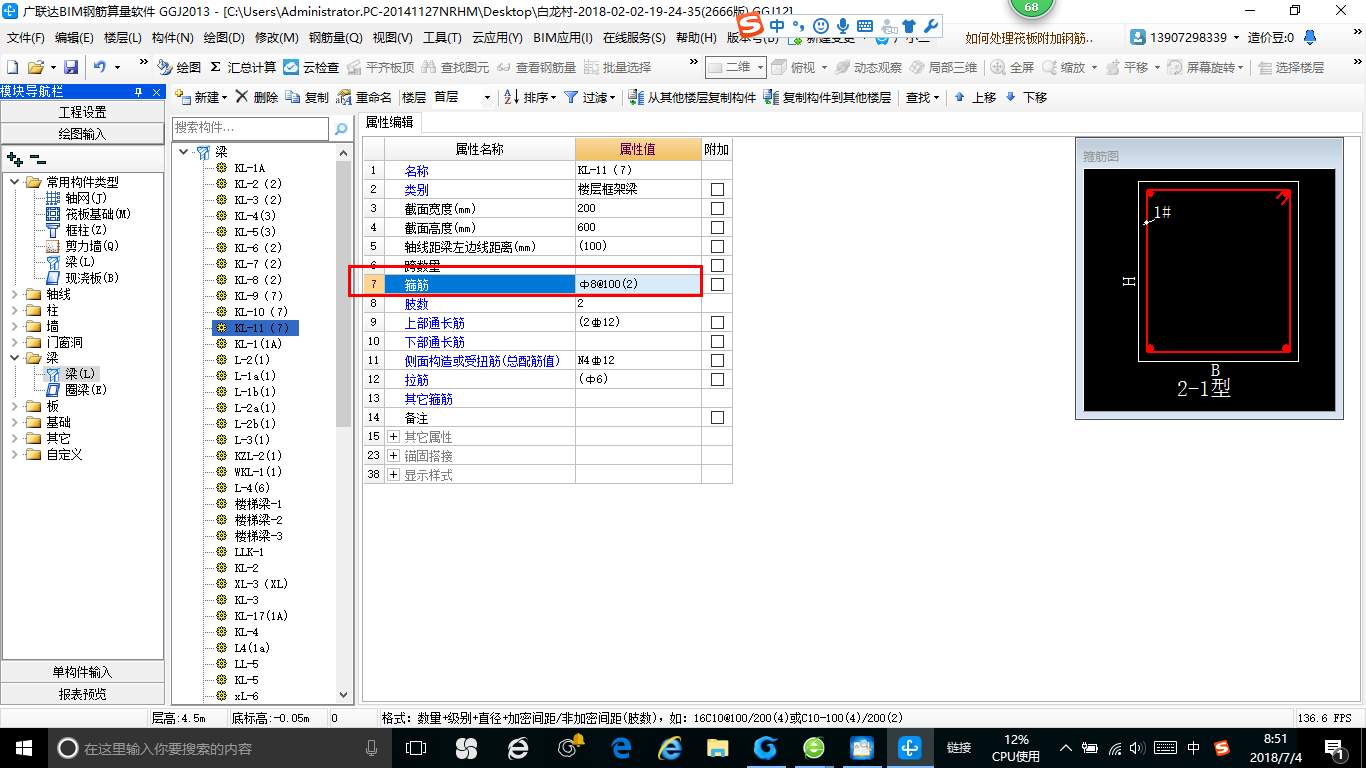Screen dimensions: 1366x768
Task: Open the 排序 sort menu
Action: click(x=530, y=97)
